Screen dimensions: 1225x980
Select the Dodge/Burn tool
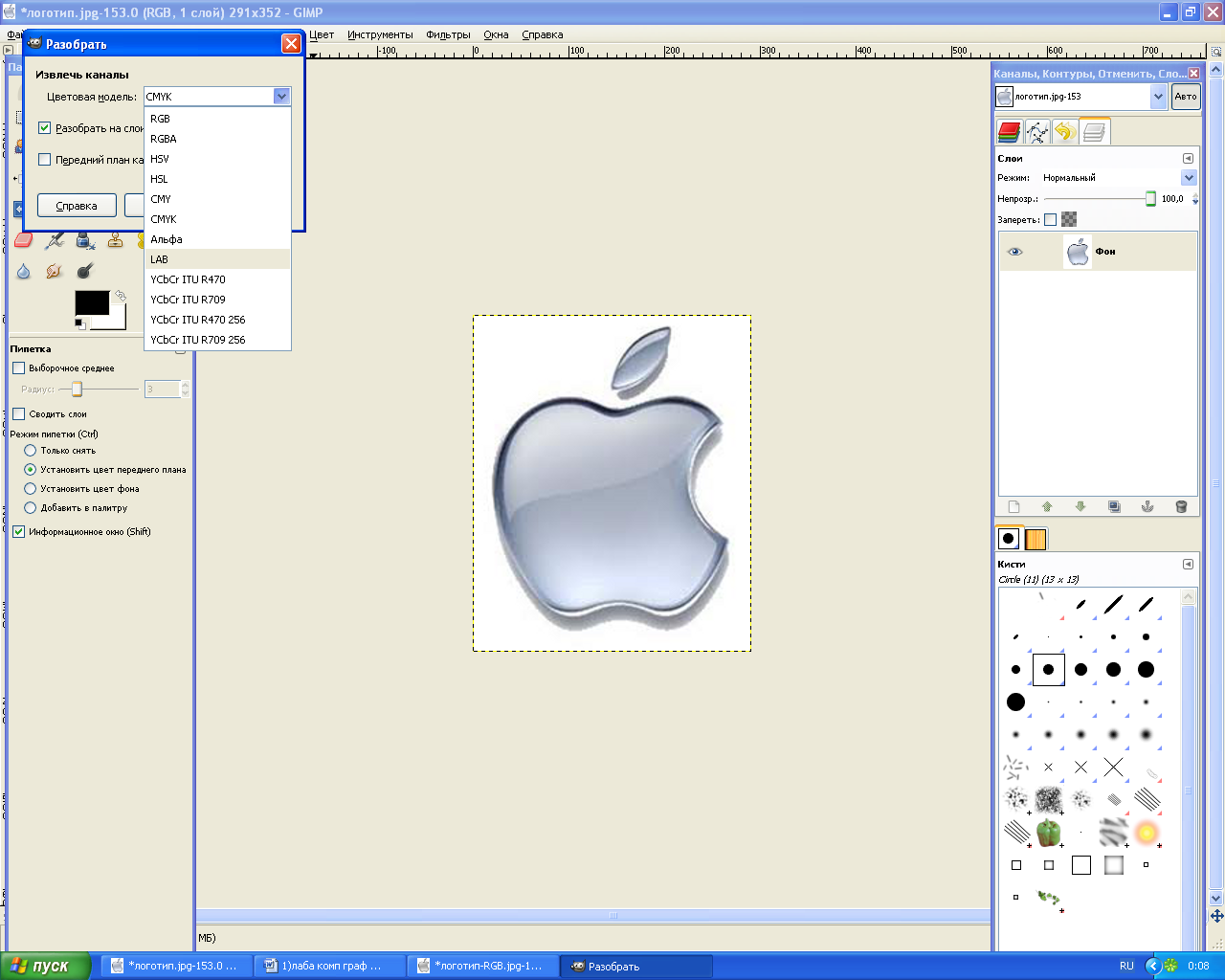coord(85,271)
